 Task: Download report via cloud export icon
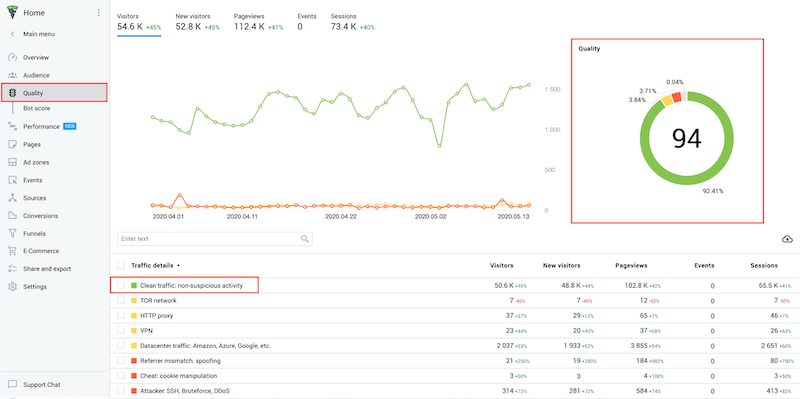[x=787, y=239]
